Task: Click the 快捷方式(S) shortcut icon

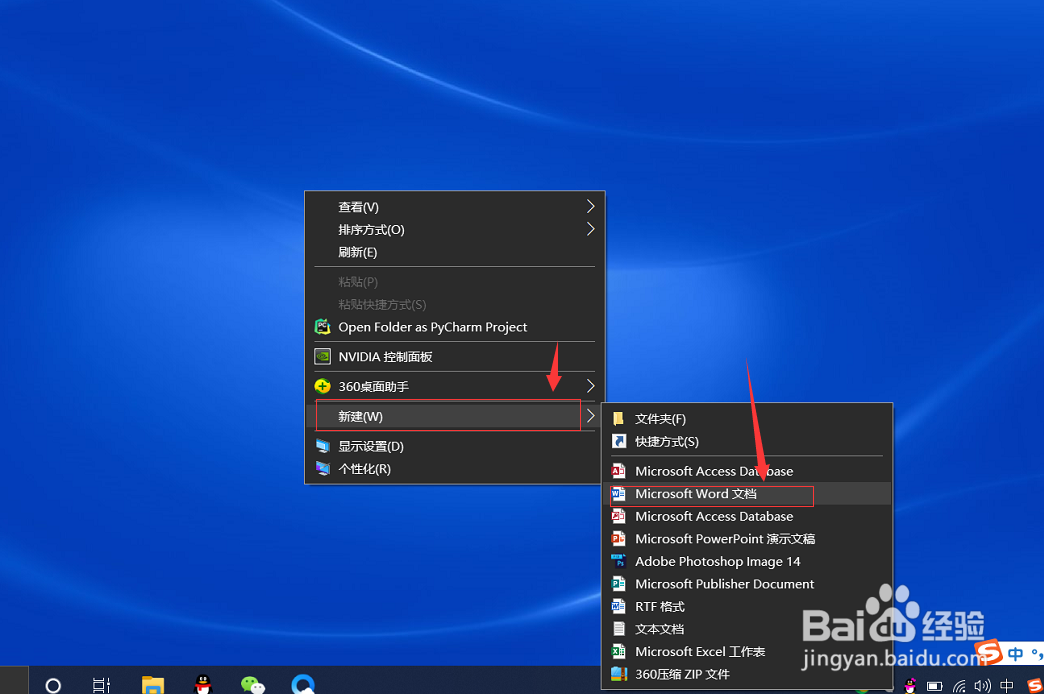Action: click(x=619, y=441)
